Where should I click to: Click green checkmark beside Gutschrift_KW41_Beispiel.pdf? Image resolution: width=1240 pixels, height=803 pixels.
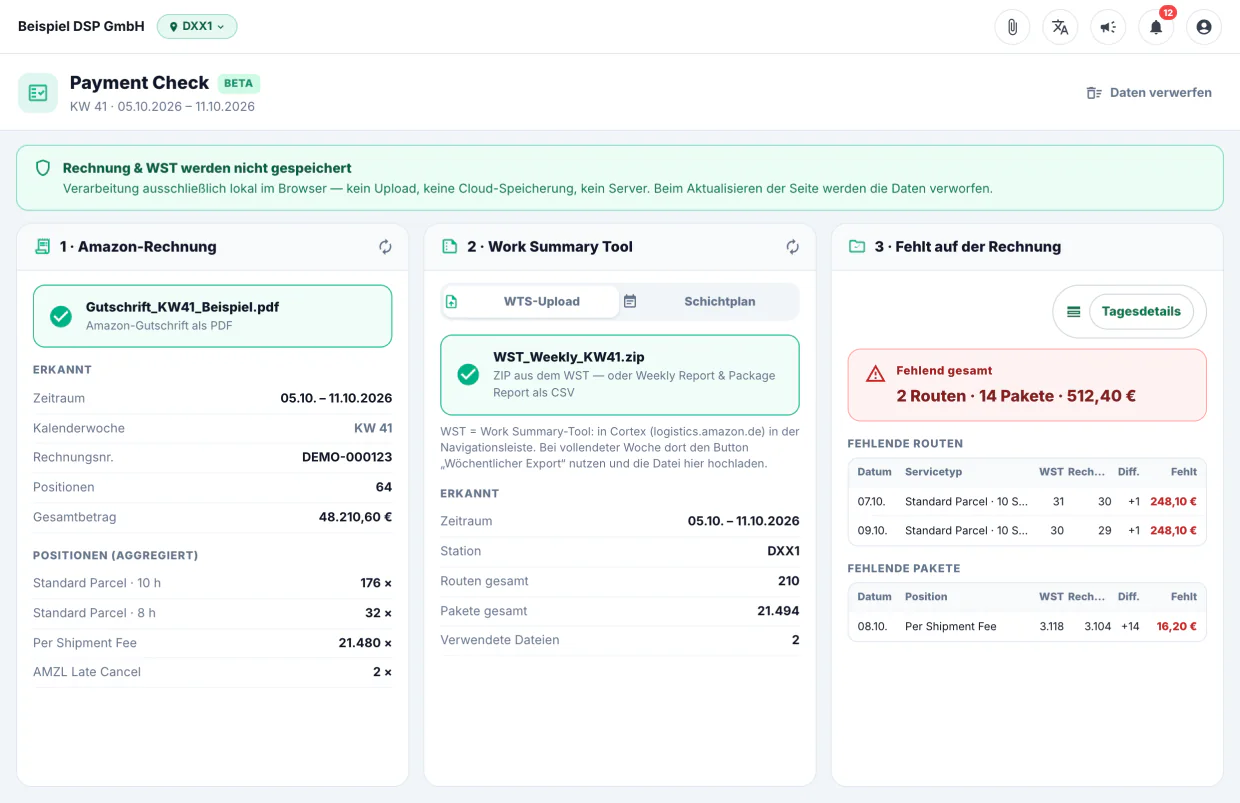point(61,316)
